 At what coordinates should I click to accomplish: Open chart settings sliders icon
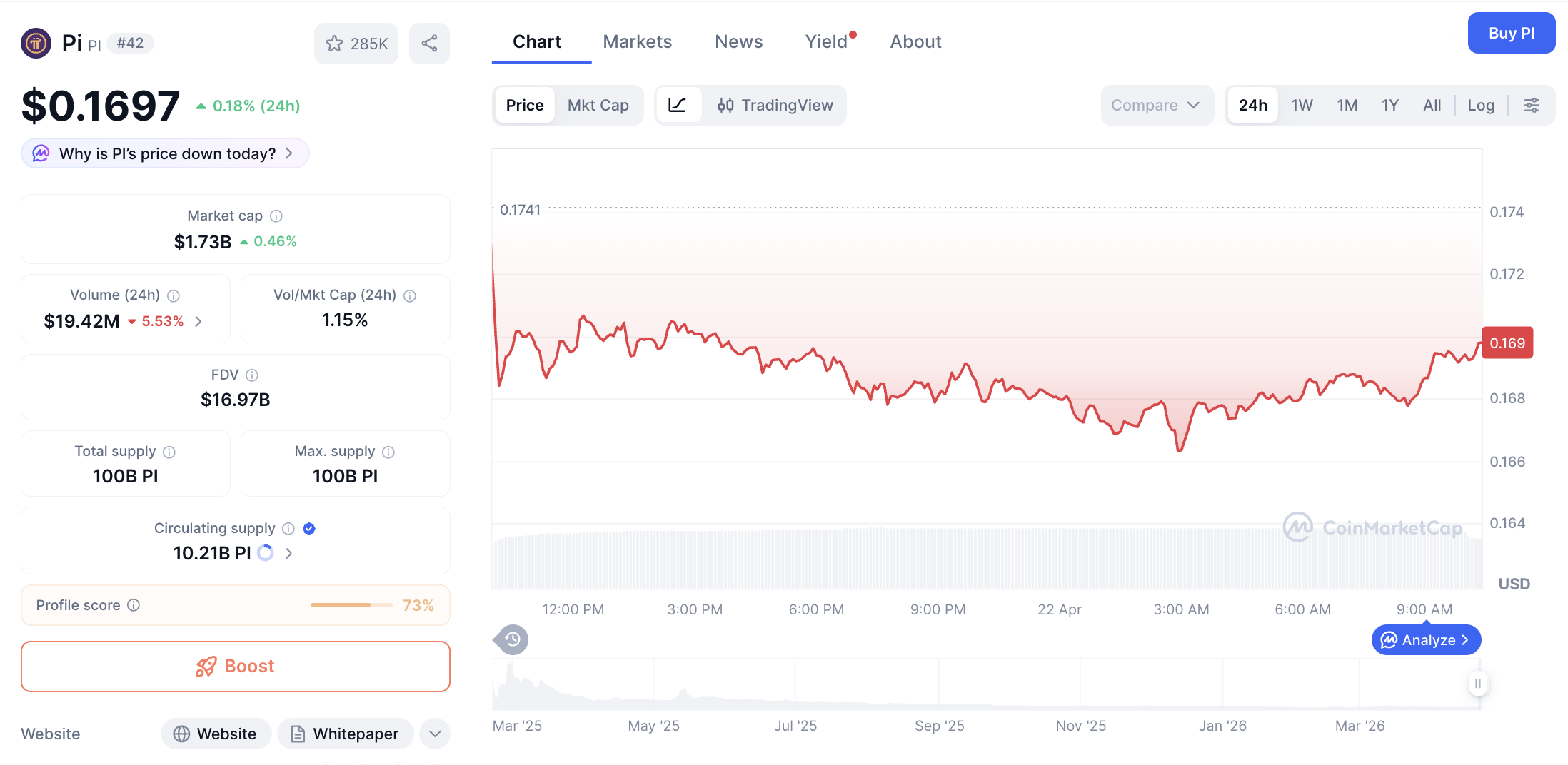tap(1532, 105)
